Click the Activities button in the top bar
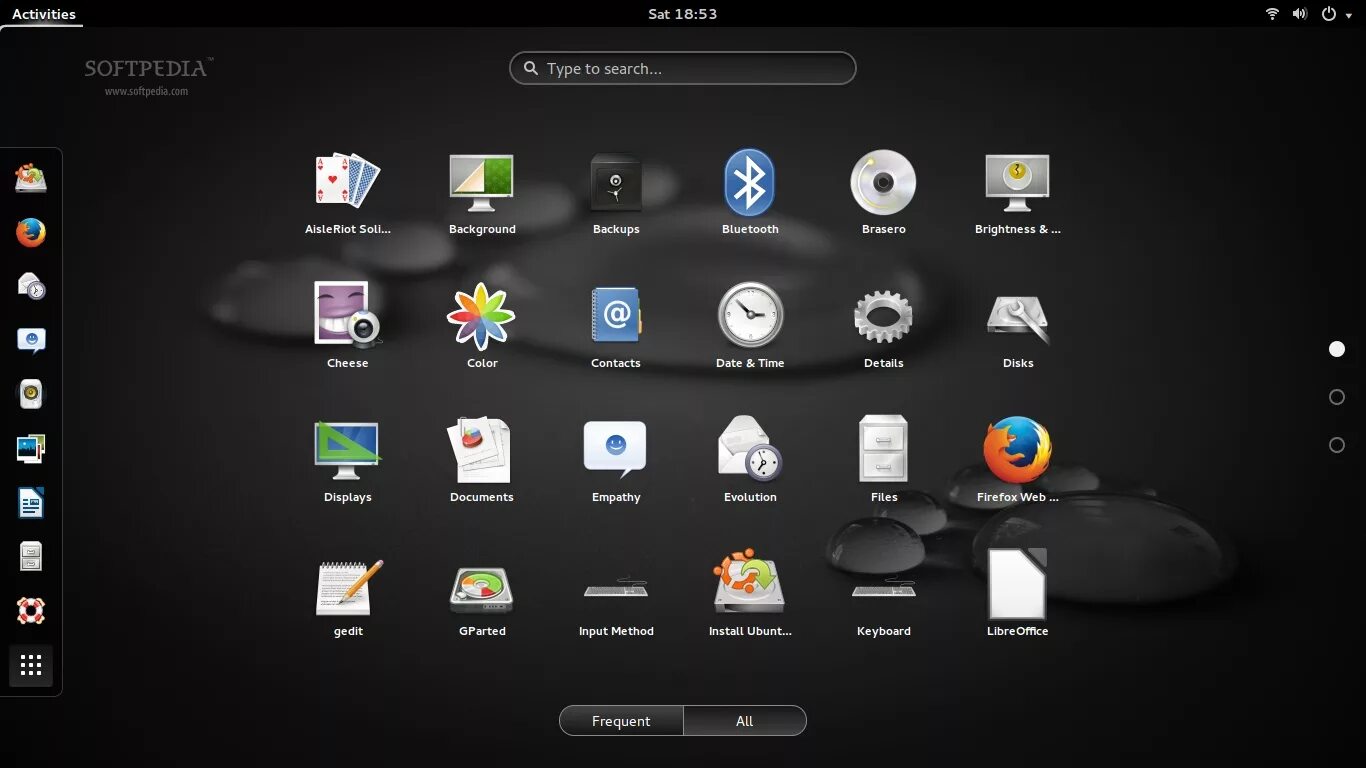This screenshot has width=1366, height=768. pos(44,14)
